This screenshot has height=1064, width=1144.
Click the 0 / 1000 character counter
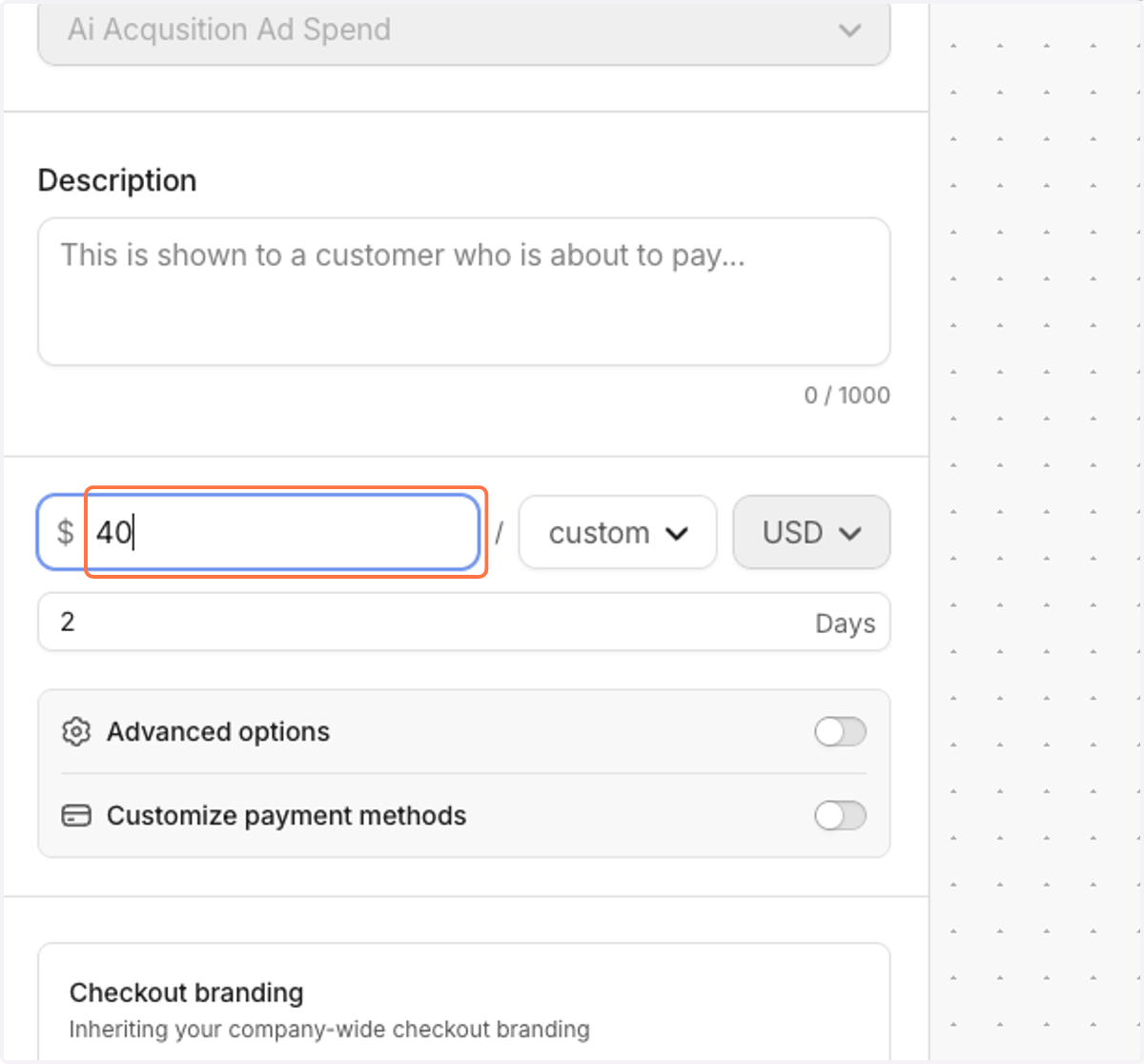(x=847, y=396)
